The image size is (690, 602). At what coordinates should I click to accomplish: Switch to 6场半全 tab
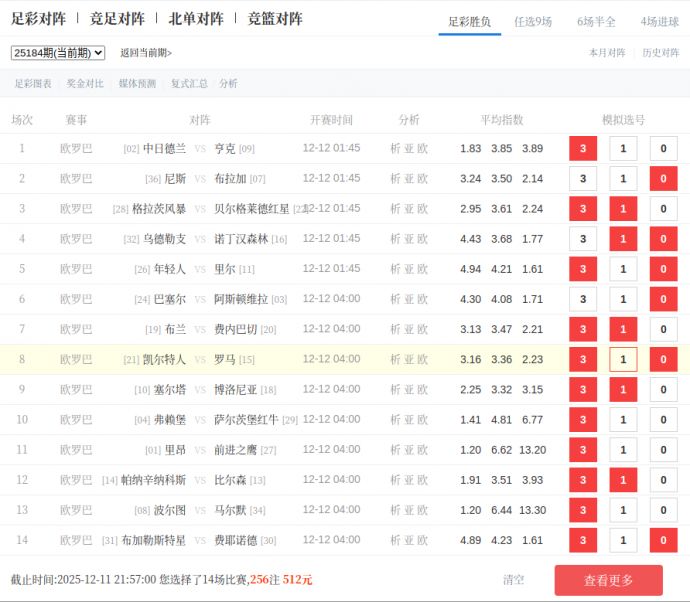[x=596, y=21]
